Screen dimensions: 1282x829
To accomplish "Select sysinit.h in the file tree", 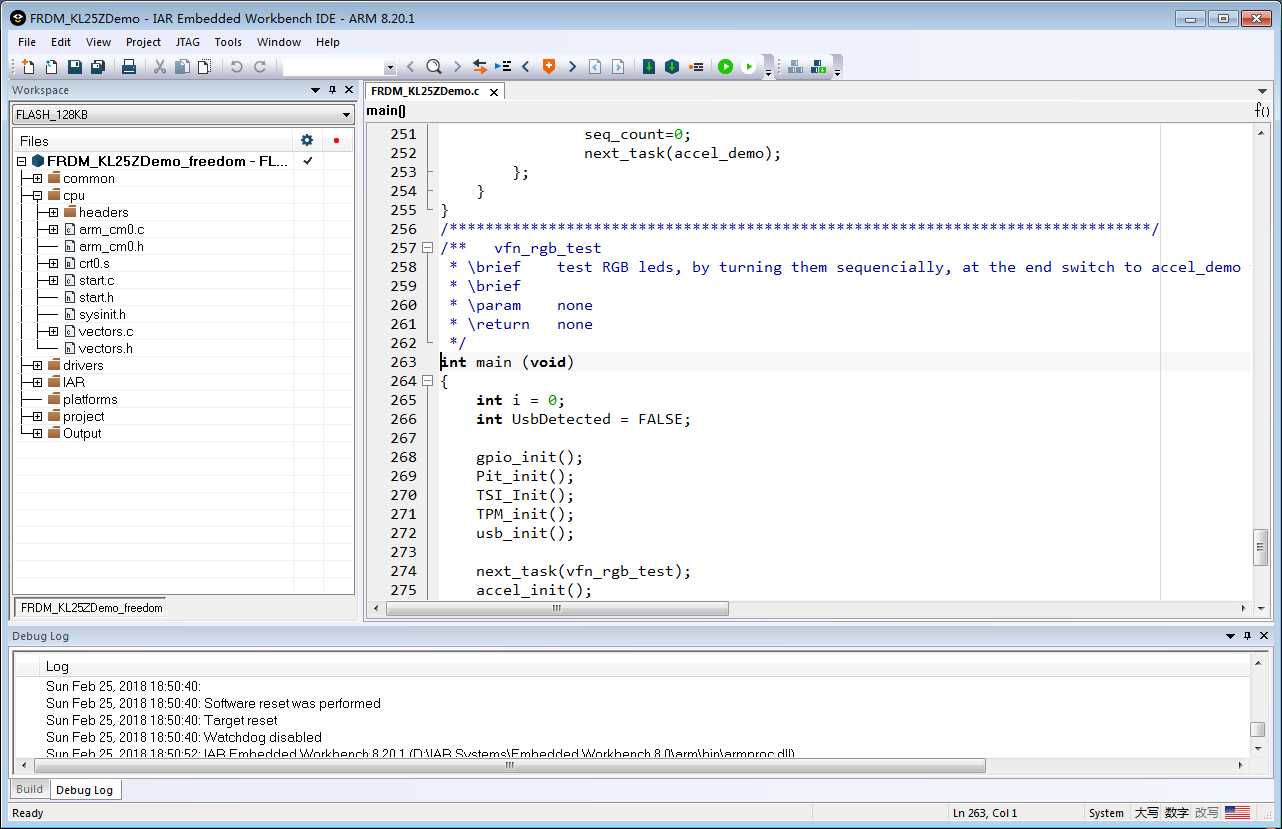I will 102,315.
